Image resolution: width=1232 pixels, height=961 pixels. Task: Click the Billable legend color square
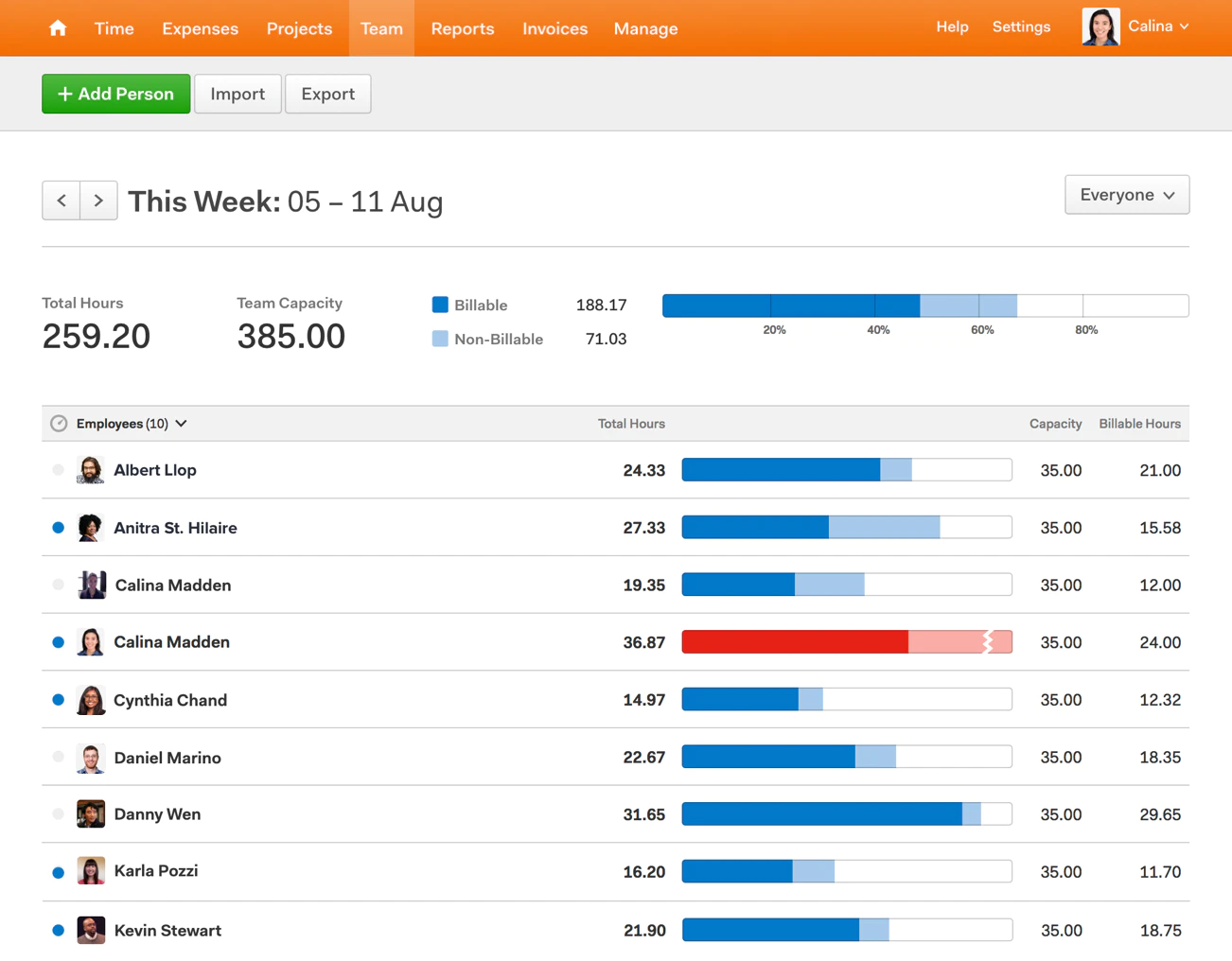click(x=439, y=305)
